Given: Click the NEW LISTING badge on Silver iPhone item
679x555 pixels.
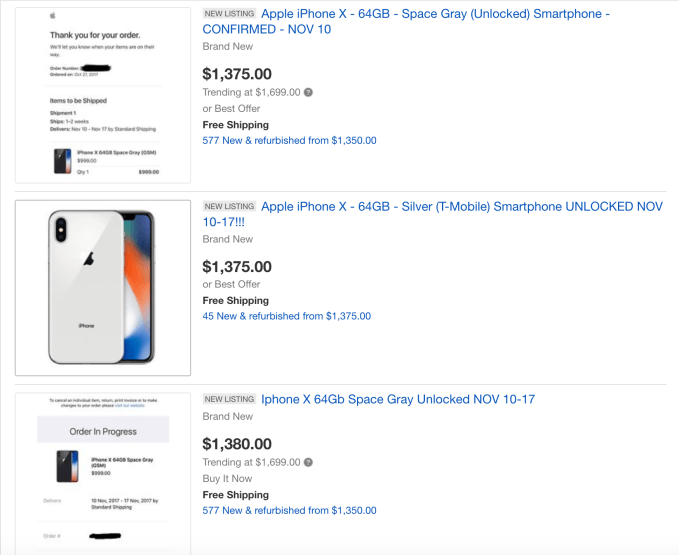Looking at the screenshot, I should click(x=228, y=206).
